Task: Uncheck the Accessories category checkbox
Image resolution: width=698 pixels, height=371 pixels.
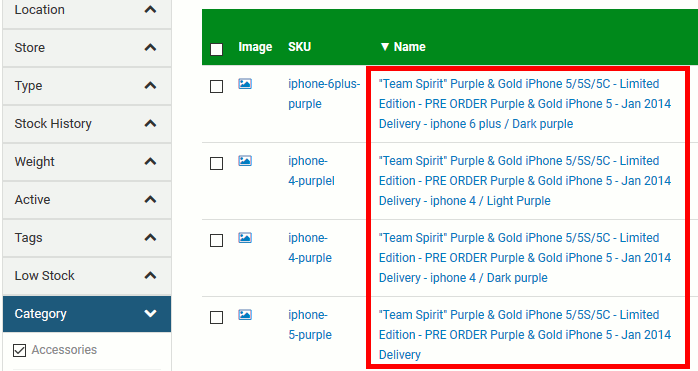Action: point(20,351)
